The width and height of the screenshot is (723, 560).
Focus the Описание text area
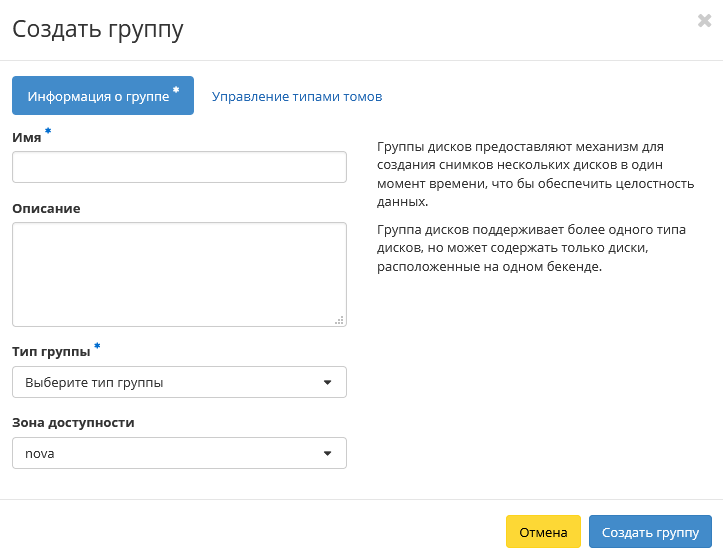click(x=179, y=273)
